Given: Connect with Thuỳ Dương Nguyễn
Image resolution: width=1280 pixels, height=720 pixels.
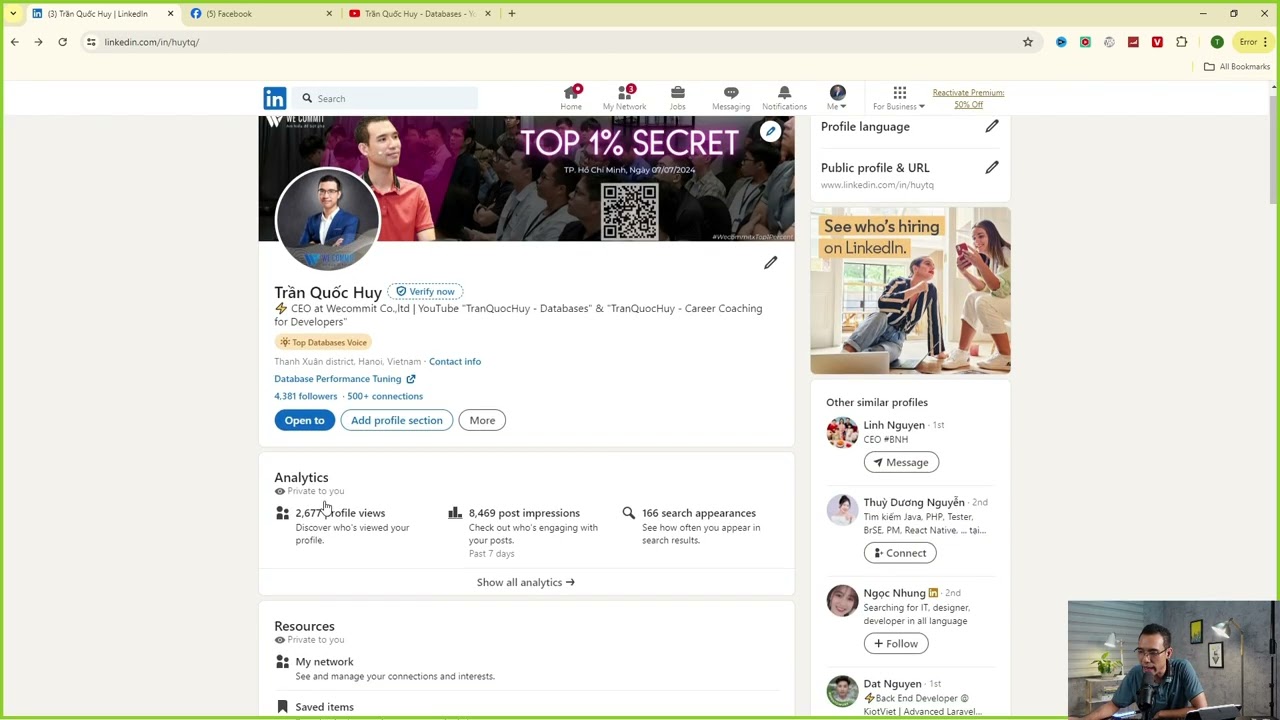Looking at the screenshot, I should [899, 553].
